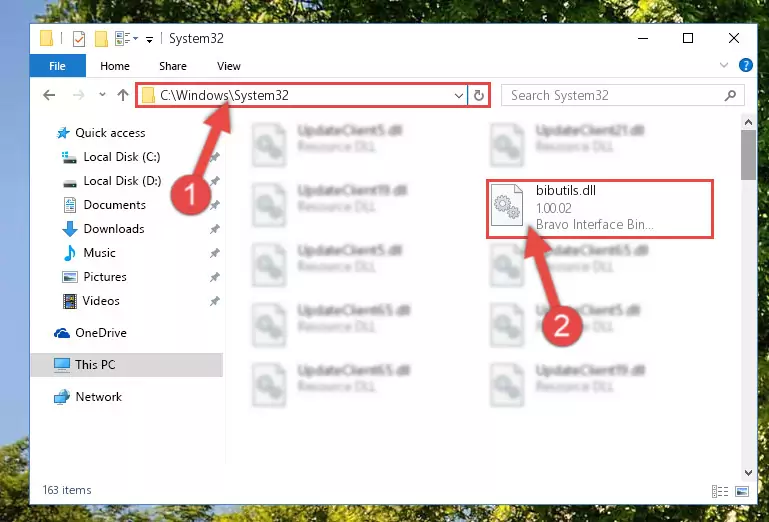Open the recent locations dropdown

tap(102, 95)
